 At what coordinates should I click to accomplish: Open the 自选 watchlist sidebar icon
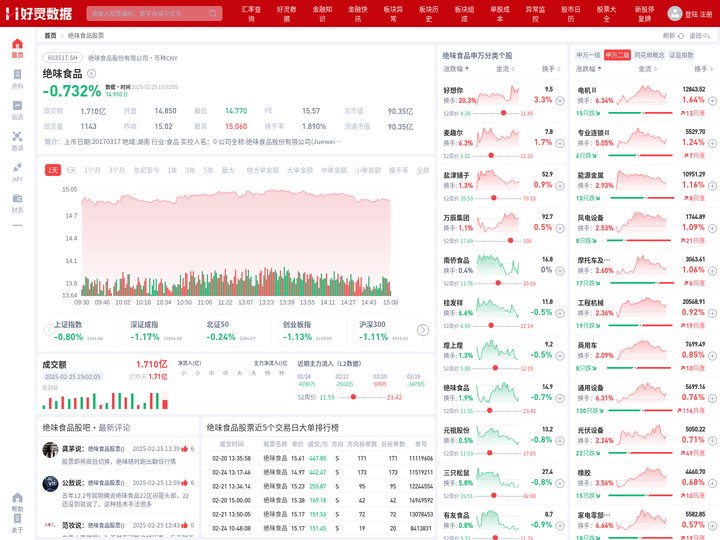pyautogui.click(x=17, y=106)
